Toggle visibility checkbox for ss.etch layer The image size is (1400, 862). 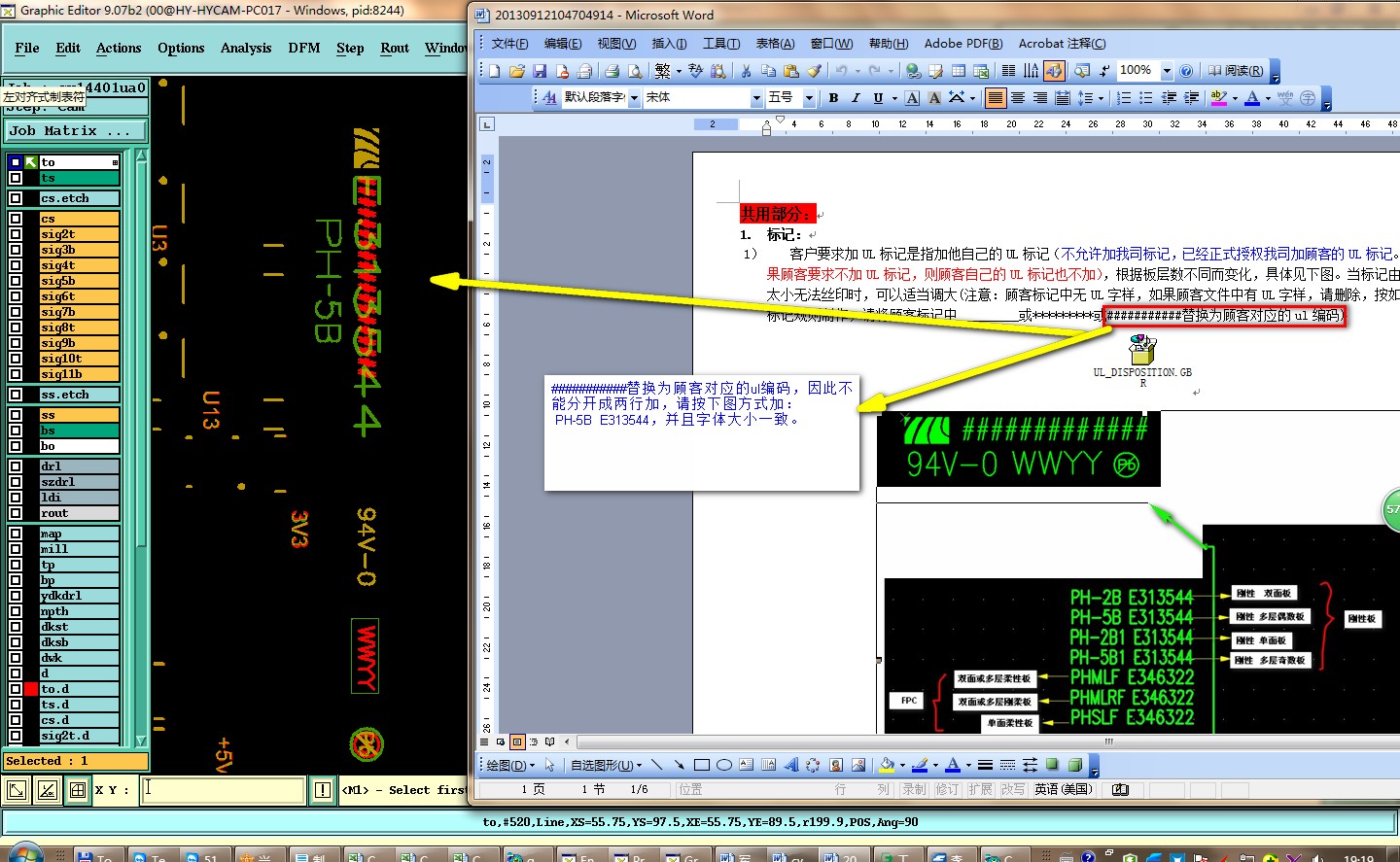tap(16, 395)
